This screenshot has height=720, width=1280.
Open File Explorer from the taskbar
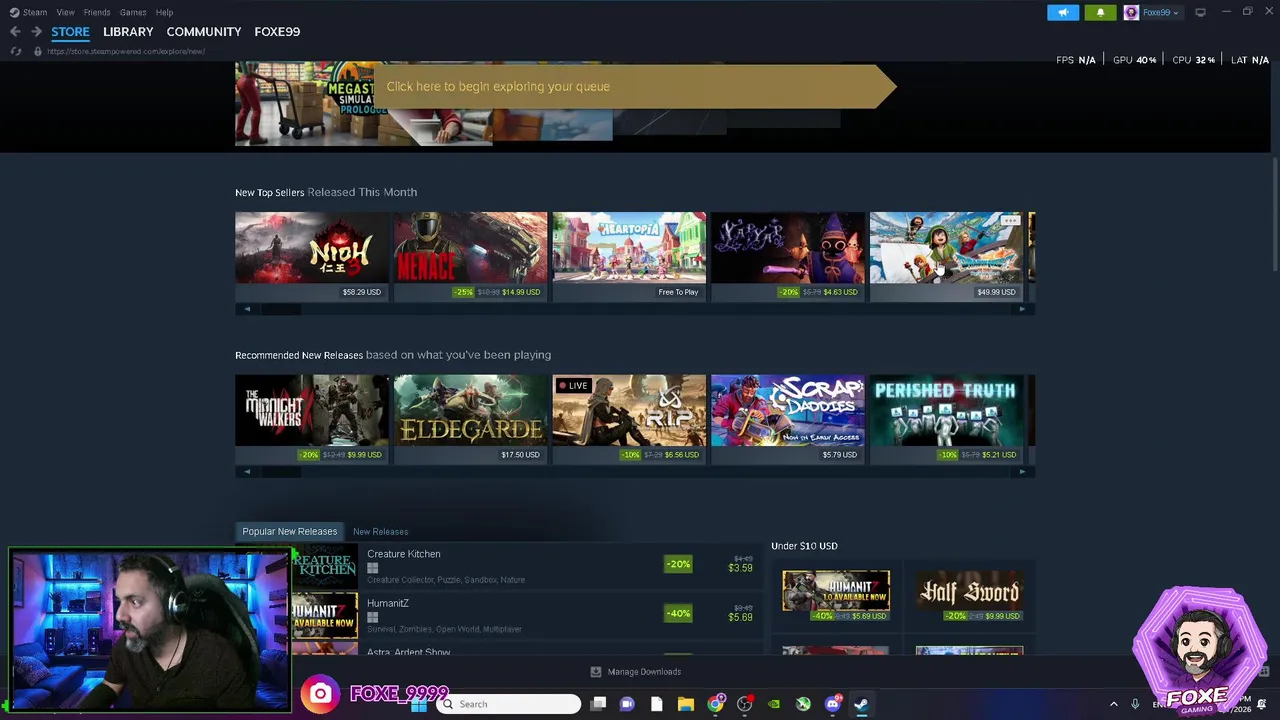[685, 704]
